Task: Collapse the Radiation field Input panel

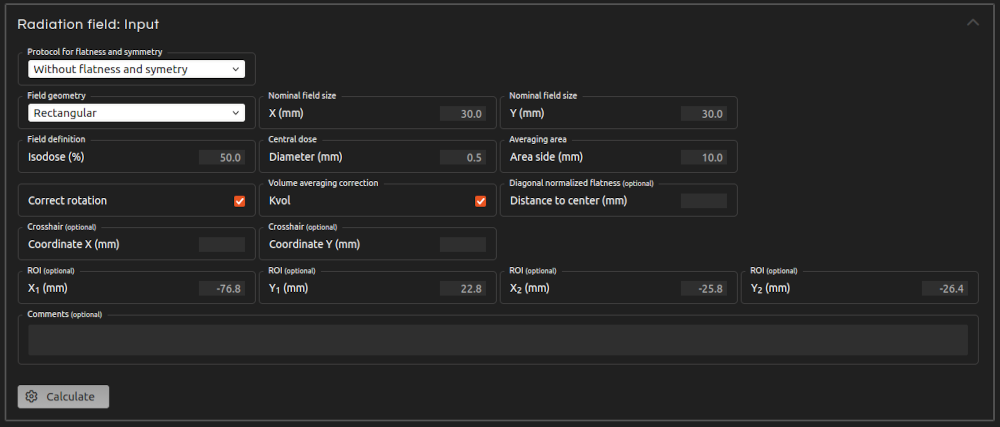Action: 973,23
